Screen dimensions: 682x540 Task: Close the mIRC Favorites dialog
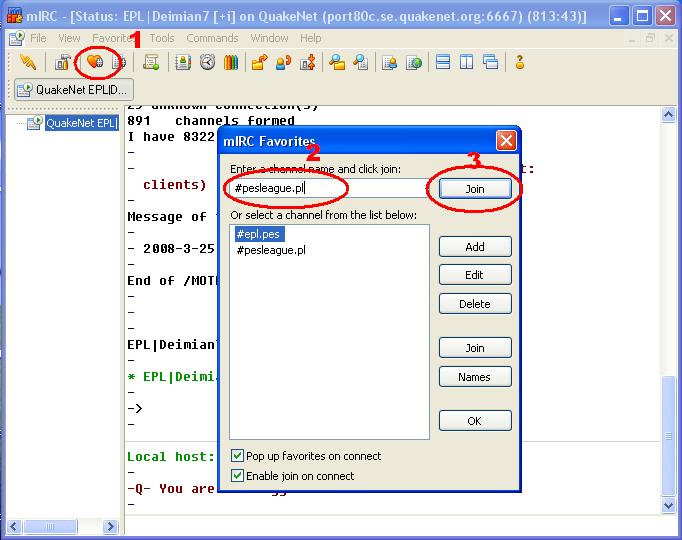pyautogui.click(x=506, y=140)
